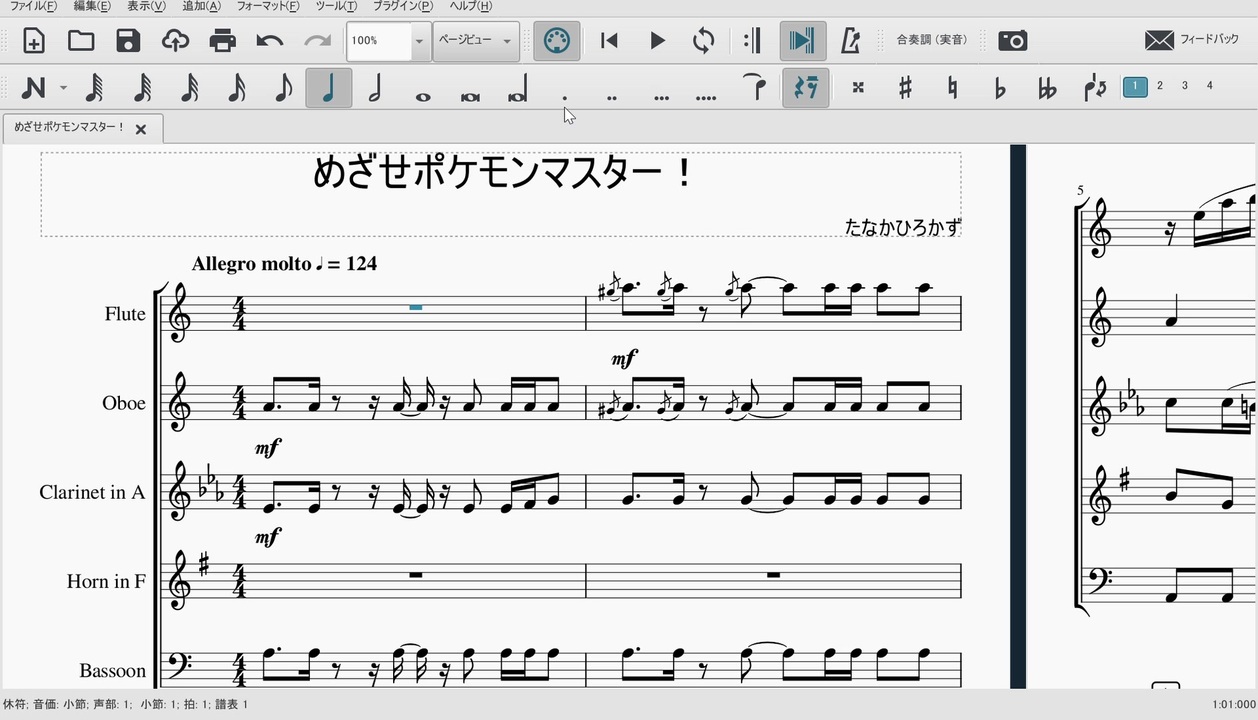Select voice 2
This screenshot has width=1258, height=720.
[x=1160, y=87]
